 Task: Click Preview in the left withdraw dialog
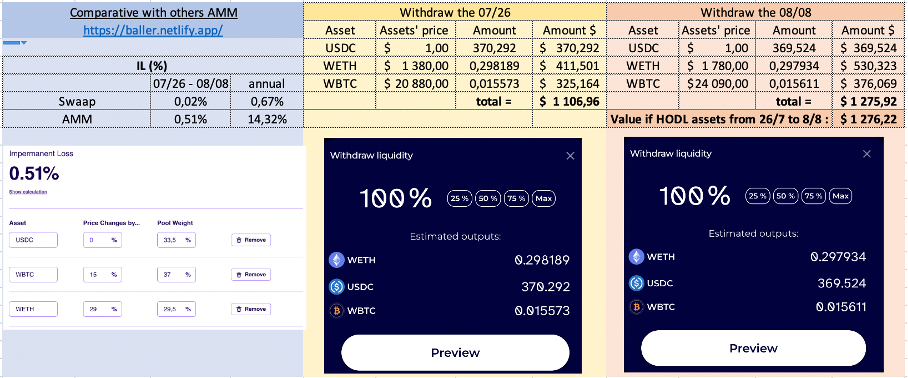[x=455, y=353]
